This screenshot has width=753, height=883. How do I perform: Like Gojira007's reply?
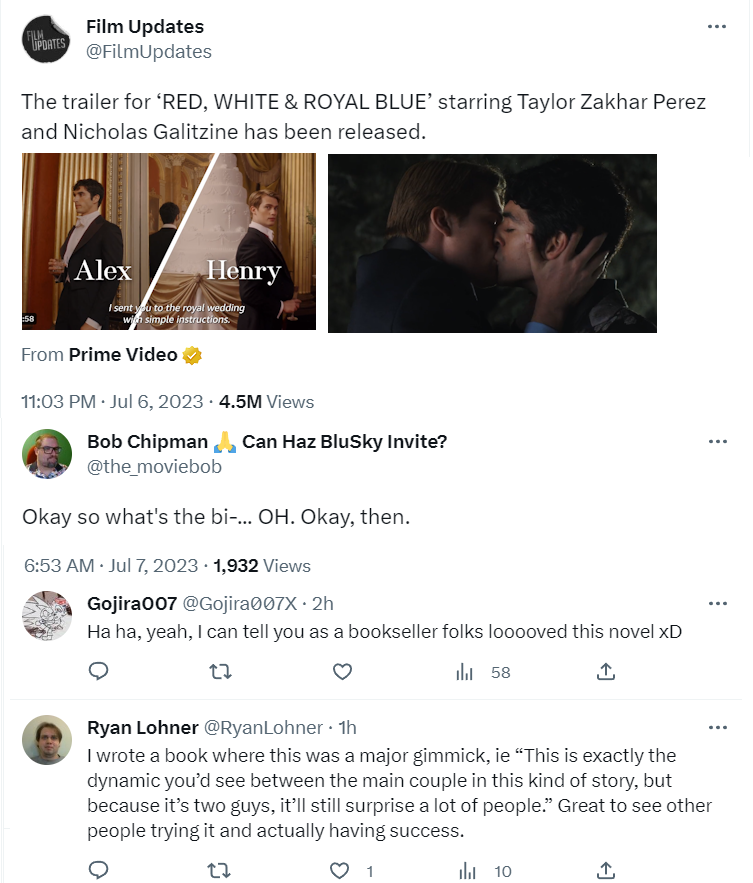tap(342, 672)
